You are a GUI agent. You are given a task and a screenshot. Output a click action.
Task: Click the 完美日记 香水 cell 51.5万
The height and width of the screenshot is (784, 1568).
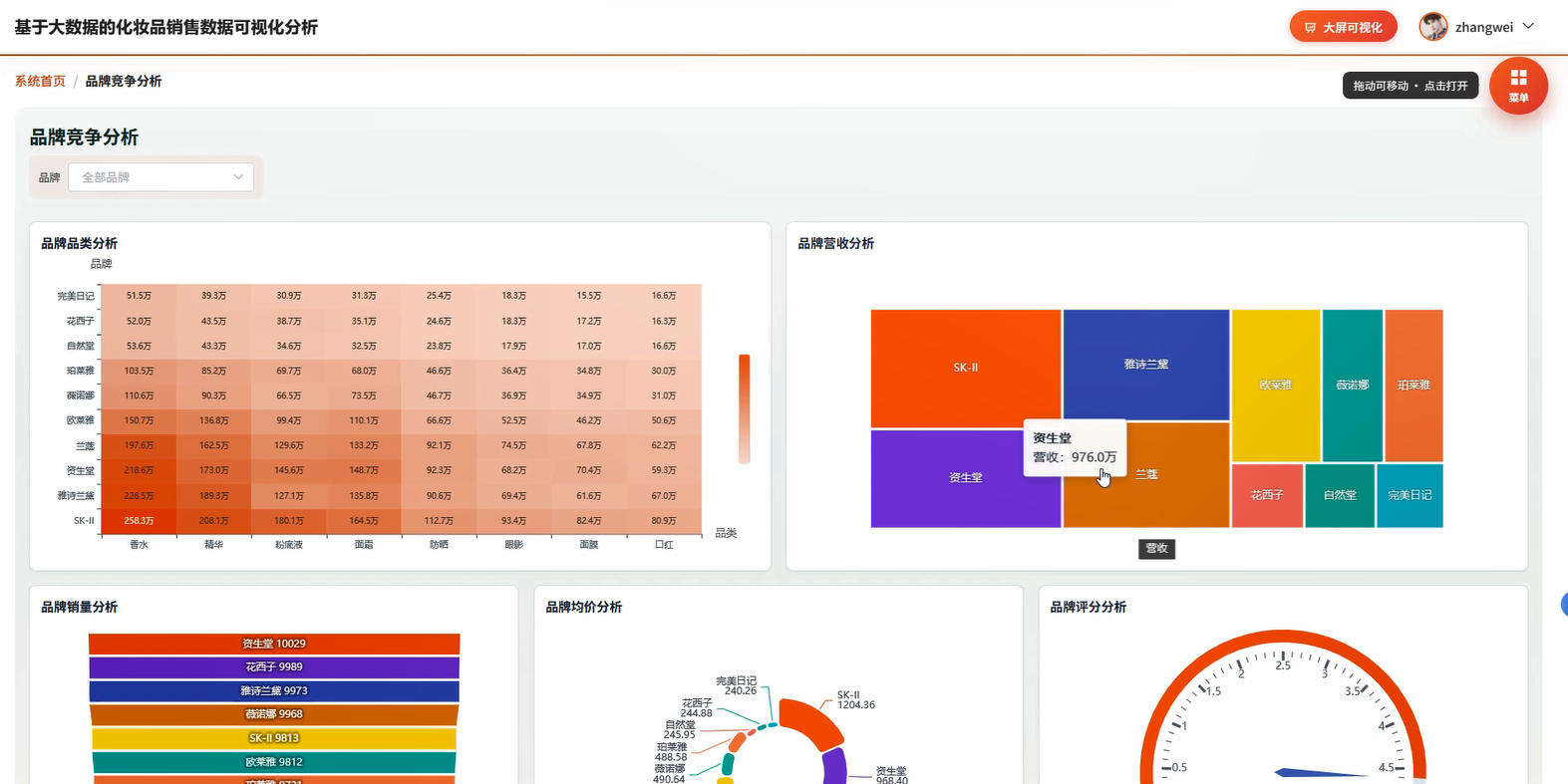139,296
